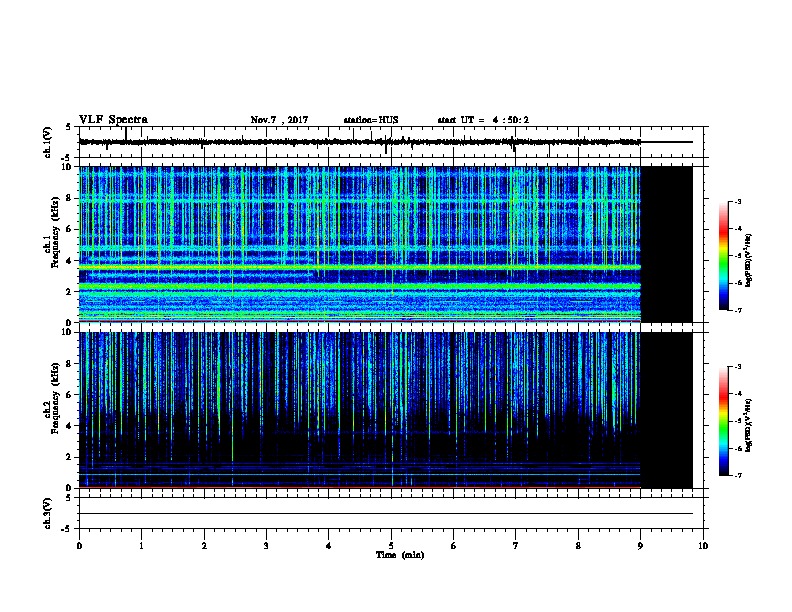Click time-axis tick label "7"
The height and width of the screenshot is (612, 792).
516,546
